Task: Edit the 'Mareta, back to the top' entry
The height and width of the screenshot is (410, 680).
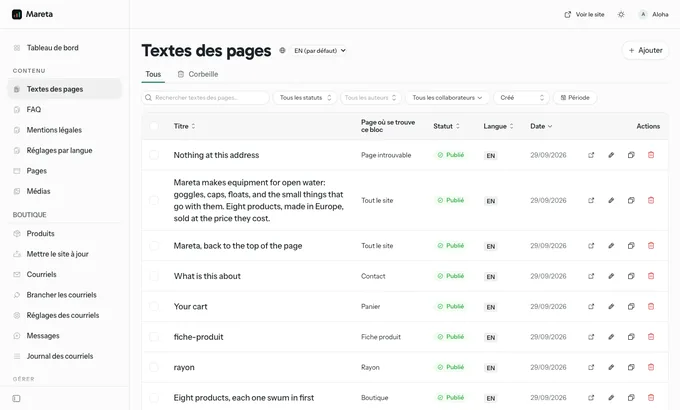Action: coord(611,246)
